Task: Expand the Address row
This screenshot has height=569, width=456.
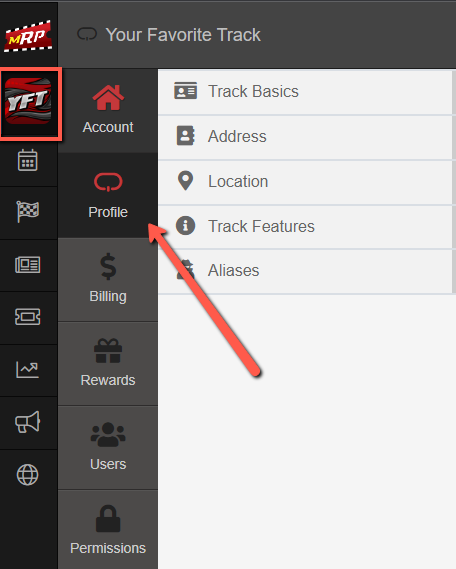Action: coord(305,137)
